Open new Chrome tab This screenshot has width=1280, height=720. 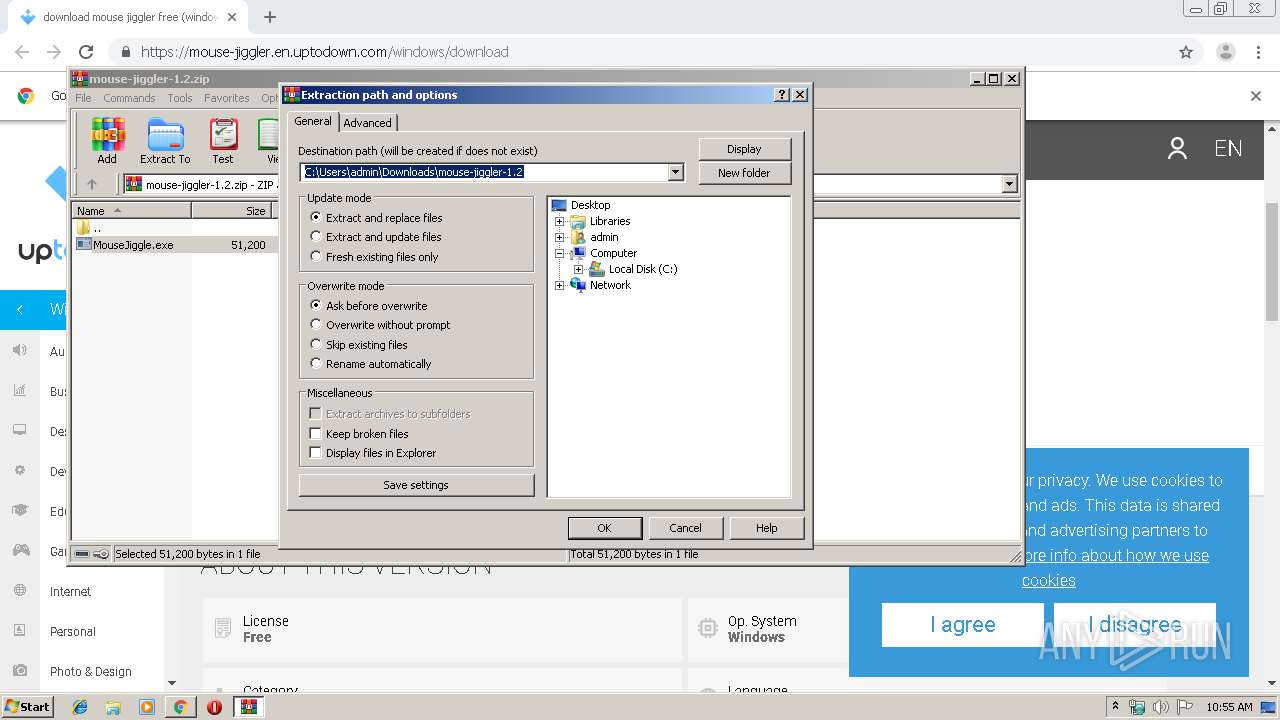pos(270,17)
